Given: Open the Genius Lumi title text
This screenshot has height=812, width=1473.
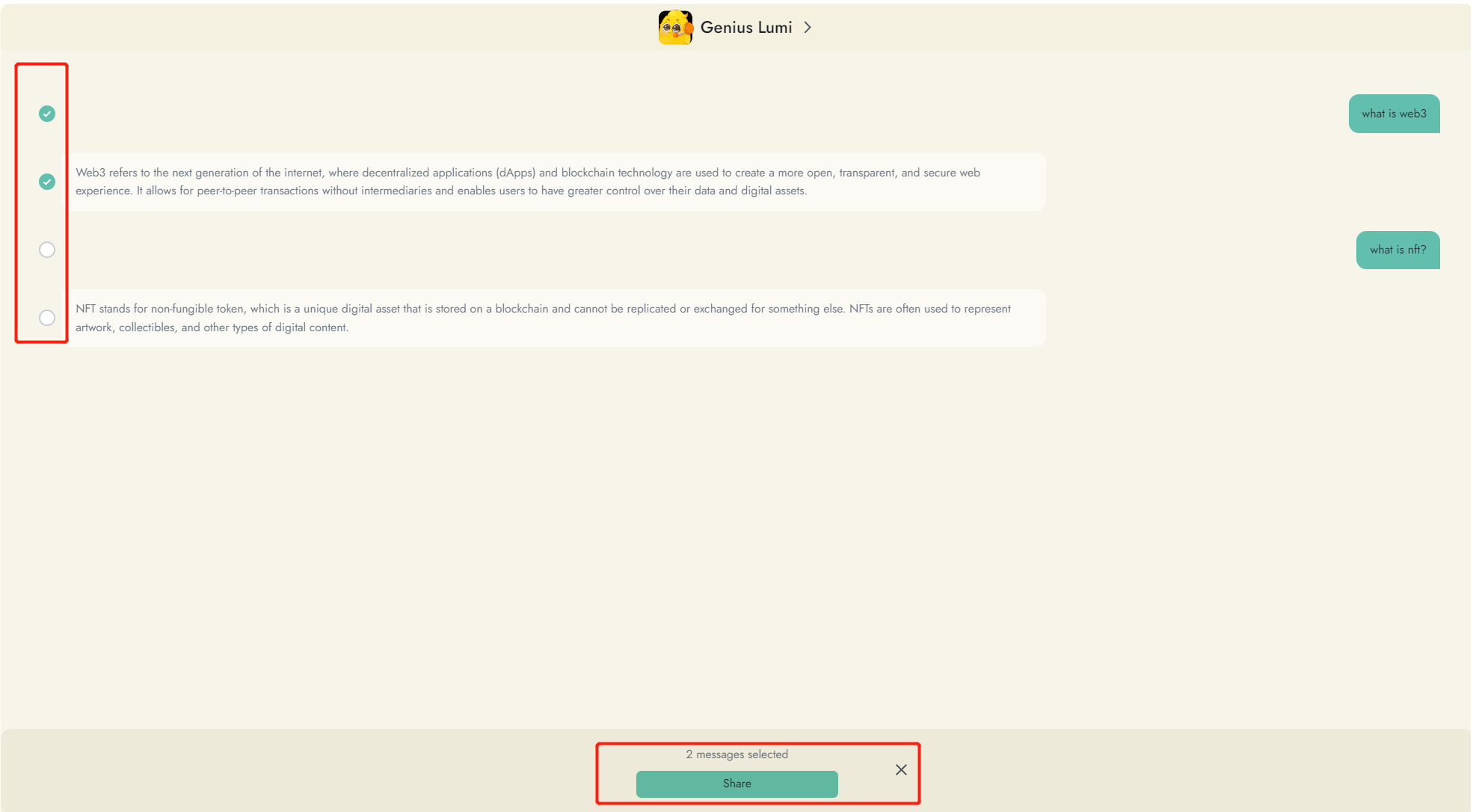Looking at the screenshot, I should (745, 28).
